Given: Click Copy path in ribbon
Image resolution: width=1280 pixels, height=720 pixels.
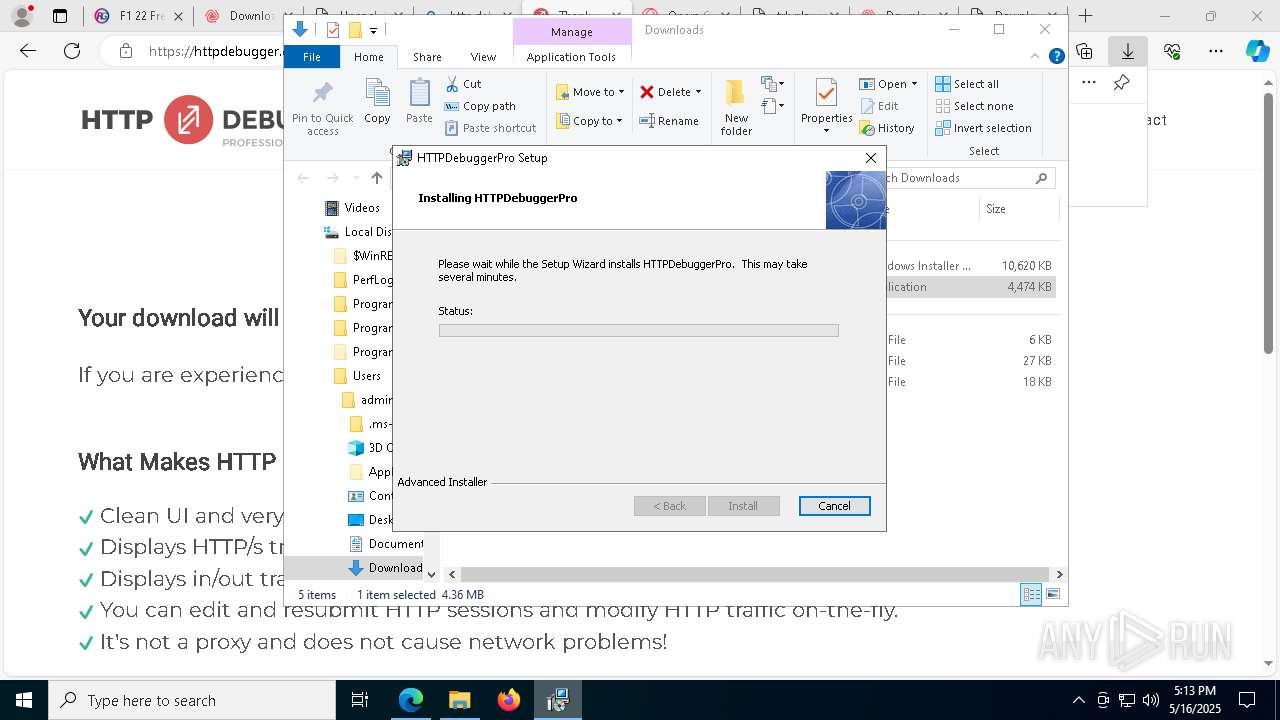Looking at the screenshot, I should coord(480,106).
